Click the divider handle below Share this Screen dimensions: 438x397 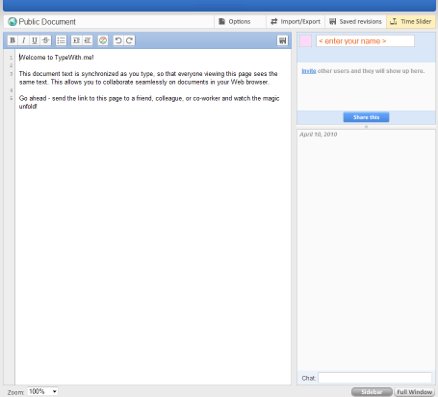coord(366,127)
